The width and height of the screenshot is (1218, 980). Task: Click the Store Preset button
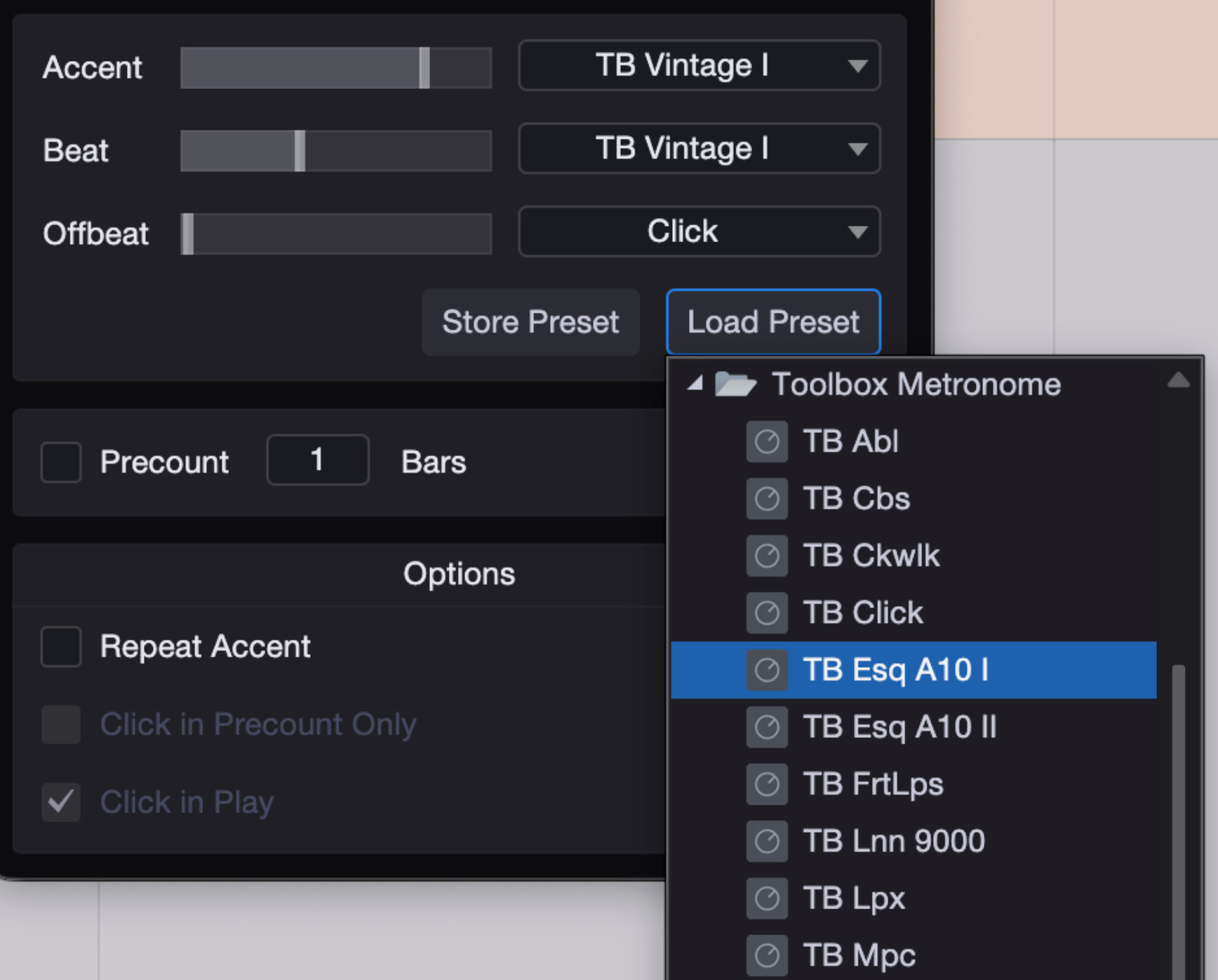click(530, 322)
